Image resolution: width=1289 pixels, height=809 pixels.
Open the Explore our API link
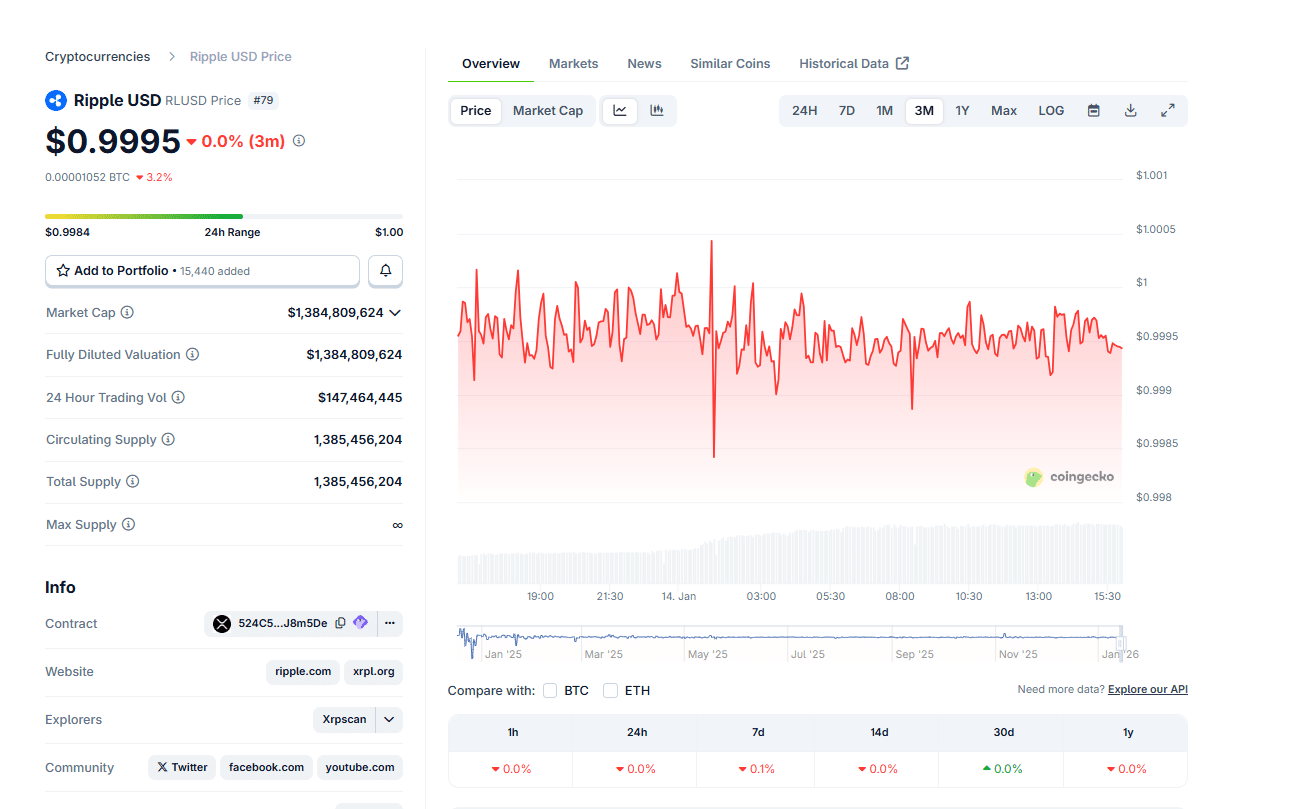(x=1147, y=690)
